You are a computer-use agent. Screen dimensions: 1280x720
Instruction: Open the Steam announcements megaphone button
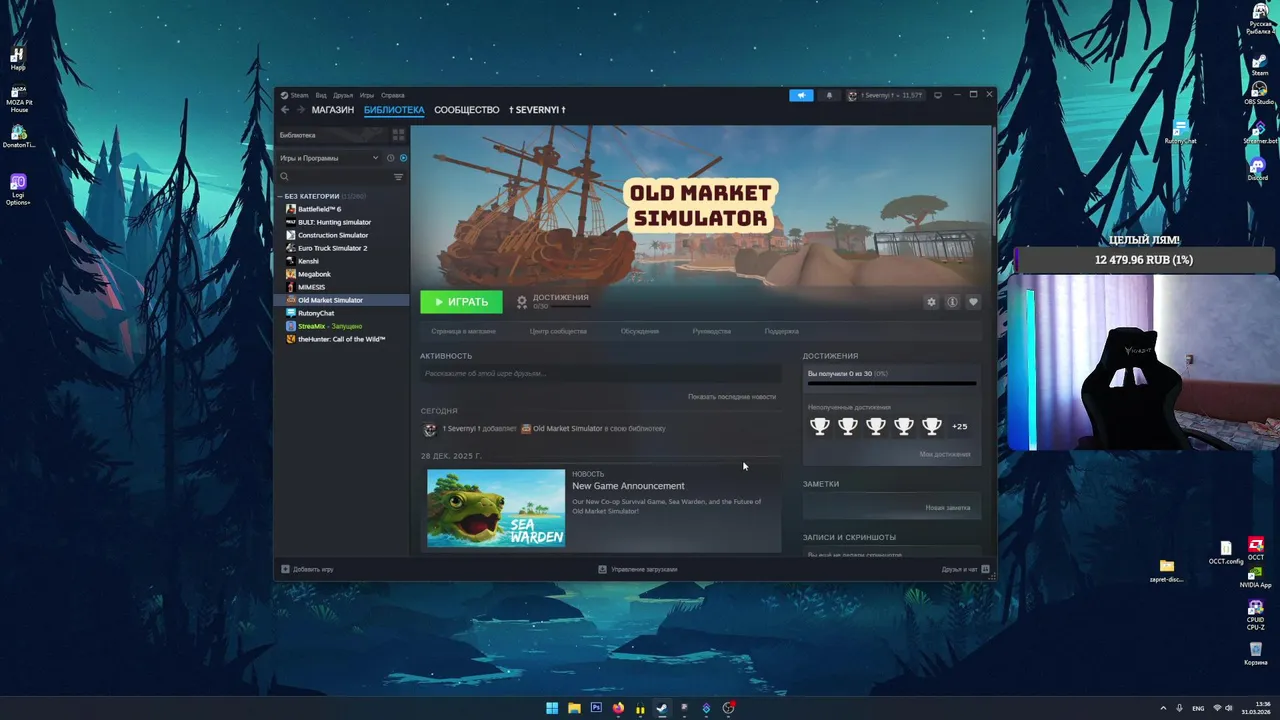(801, 95)
